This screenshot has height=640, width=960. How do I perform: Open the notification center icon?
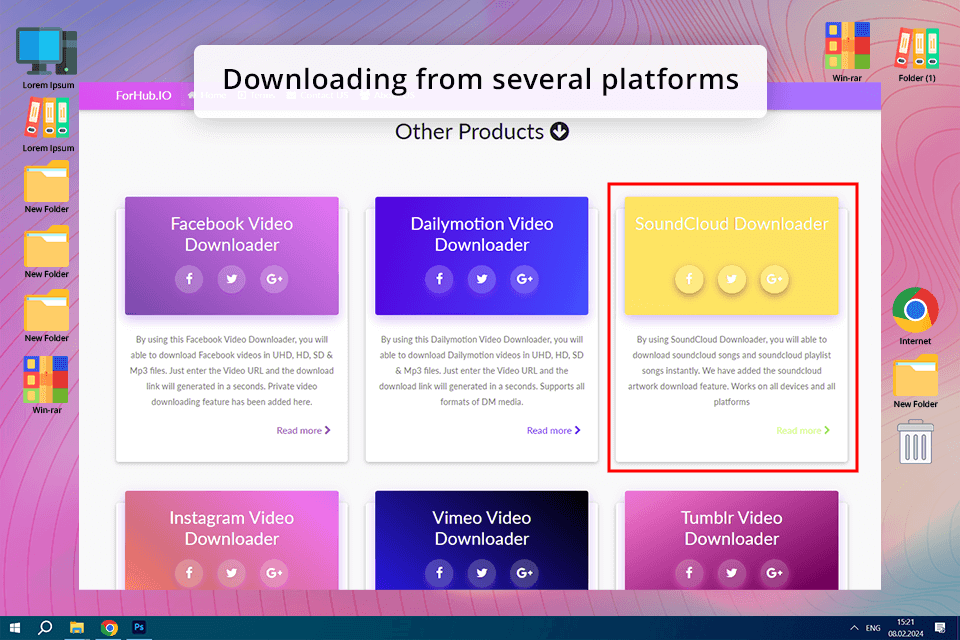940,628
